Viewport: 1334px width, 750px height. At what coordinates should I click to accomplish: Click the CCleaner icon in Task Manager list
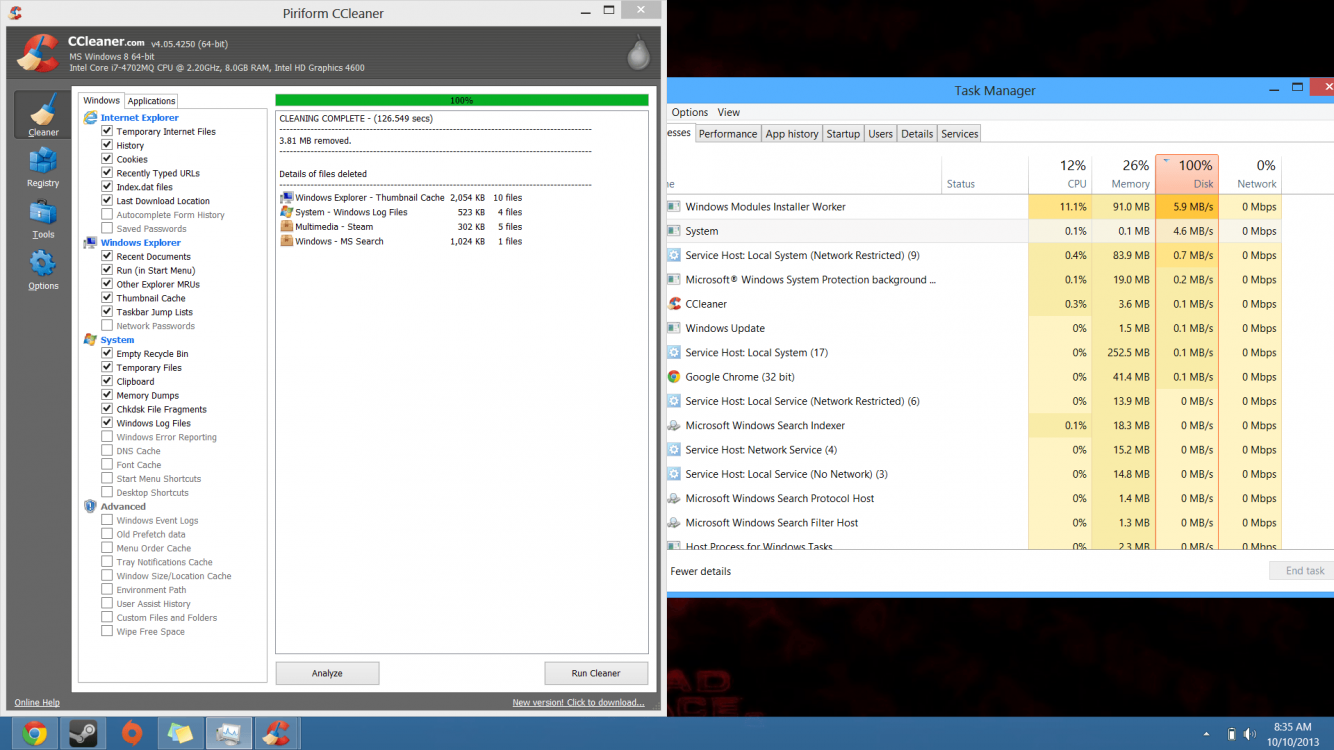(674, 304)
